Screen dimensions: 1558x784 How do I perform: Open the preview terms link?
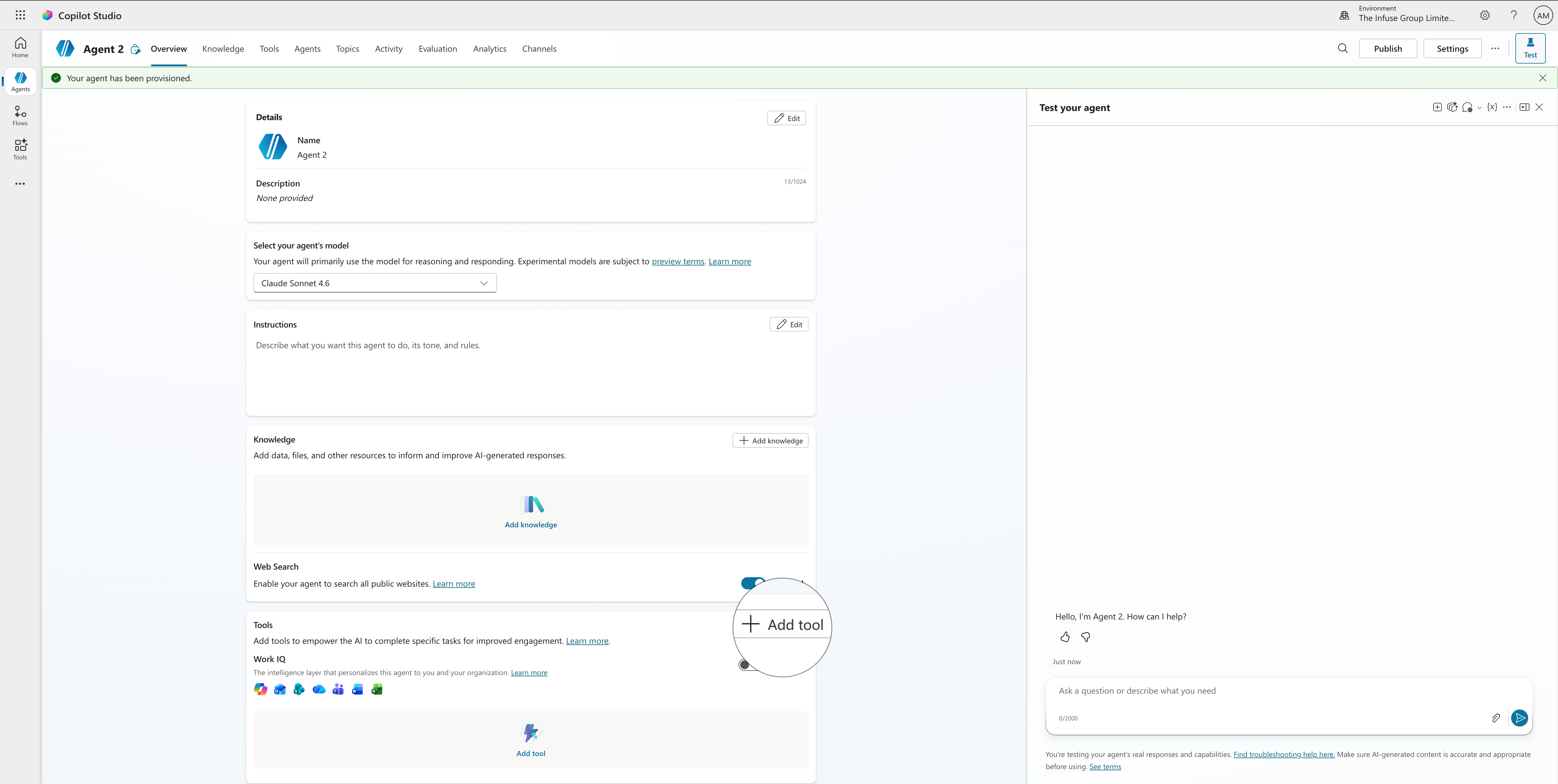click(x=678, y=262)
